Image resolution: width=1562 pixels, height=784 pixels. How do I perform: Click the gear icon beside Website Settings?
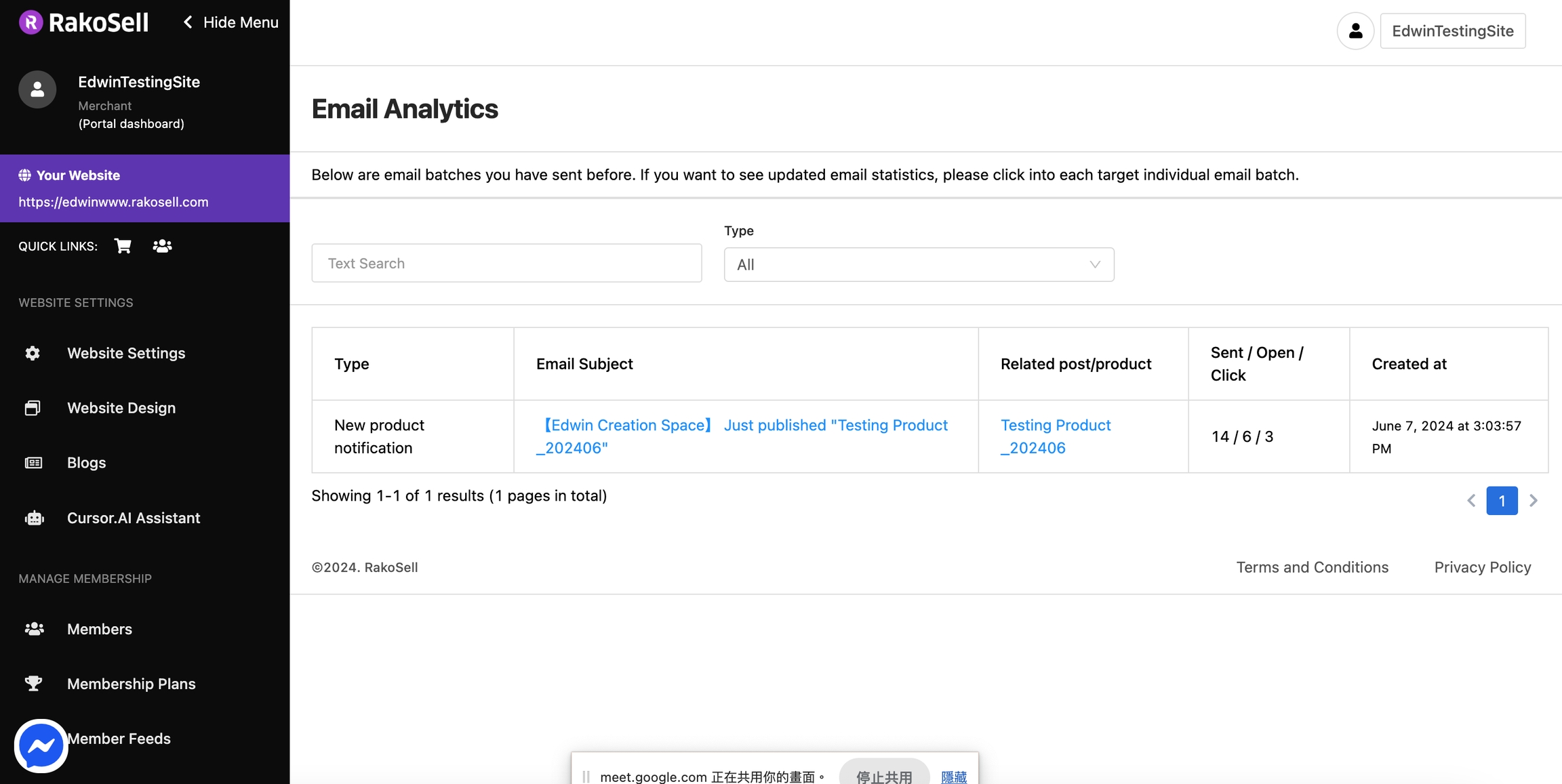(x=33, y=353)
